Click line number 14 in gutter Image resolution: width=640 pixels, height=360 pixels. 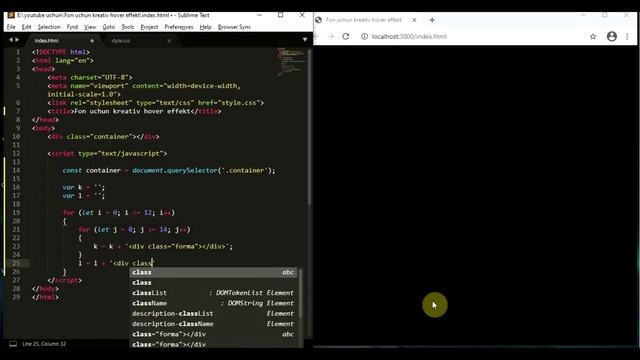point(16,170)
